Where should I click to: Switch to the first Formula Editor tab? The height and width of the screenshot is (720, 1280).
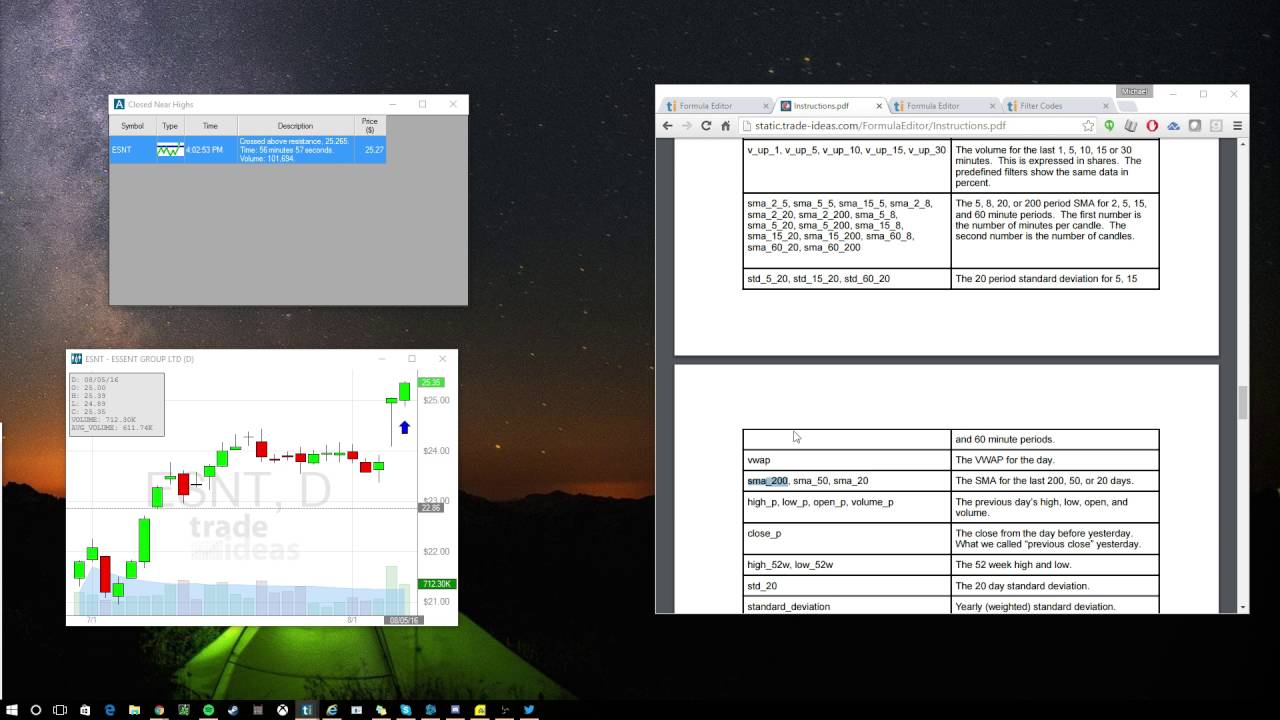click(x=717, y=106)
